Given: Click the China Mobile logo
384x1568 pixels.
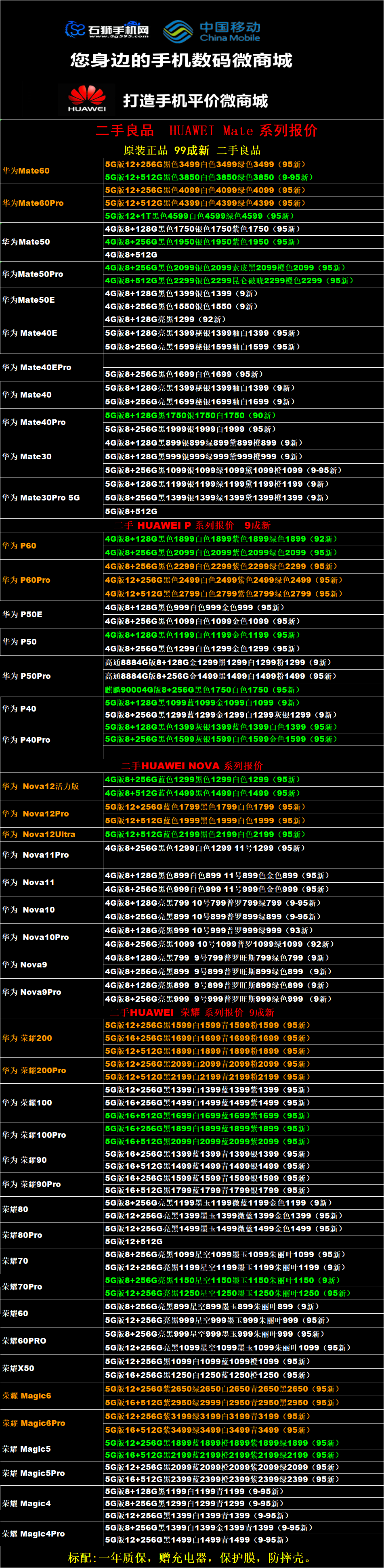Looking at the screenshot, I should [211, 31].
